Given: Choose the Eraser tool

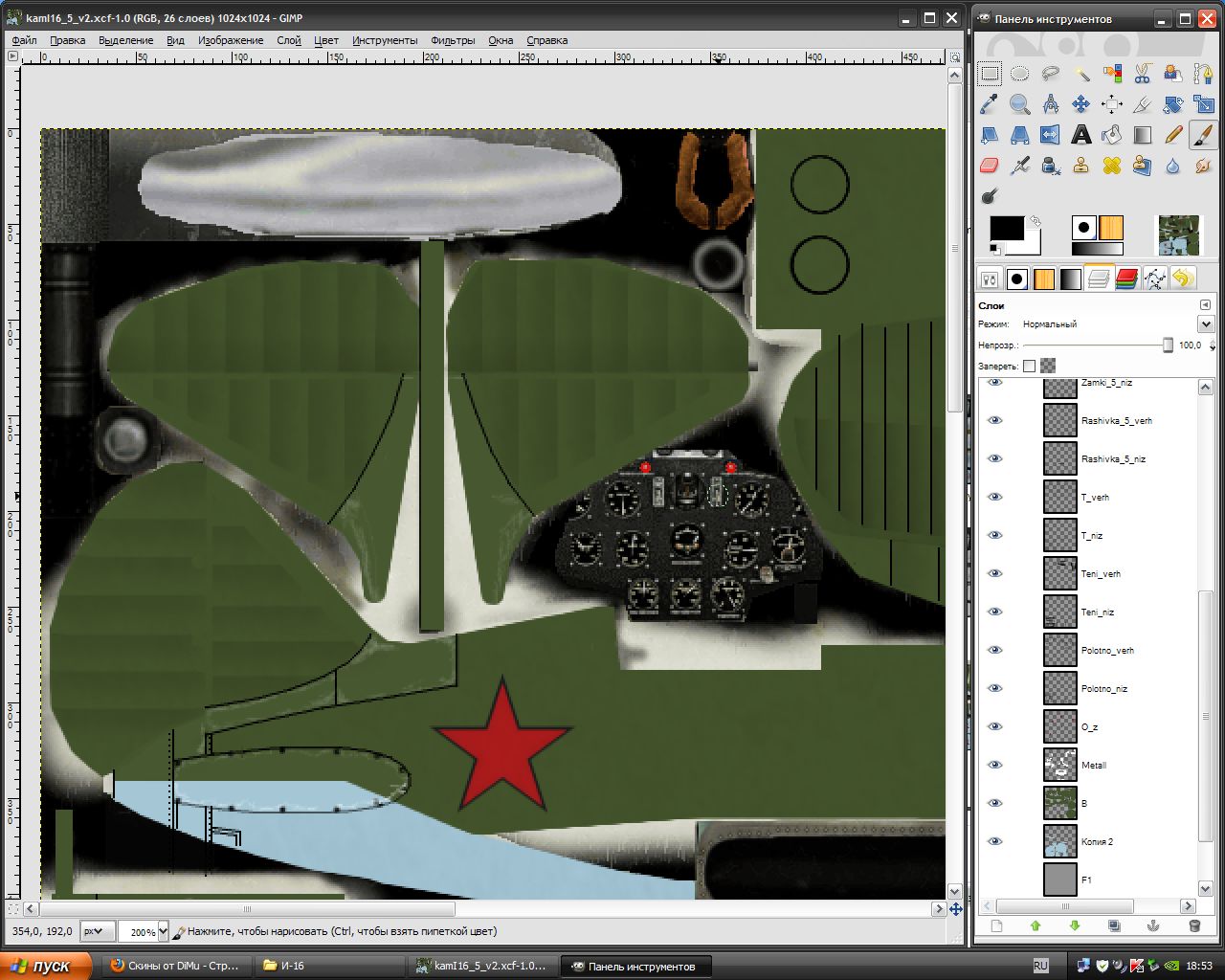Looking at the screenshot, I should 990,166.
